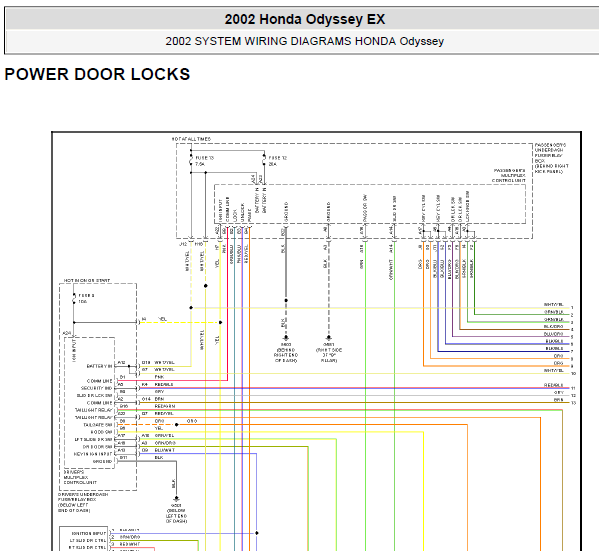Click the 'GRN/ORG' wire label at connector A3
The image size is (599, 551).
[165, 443]
